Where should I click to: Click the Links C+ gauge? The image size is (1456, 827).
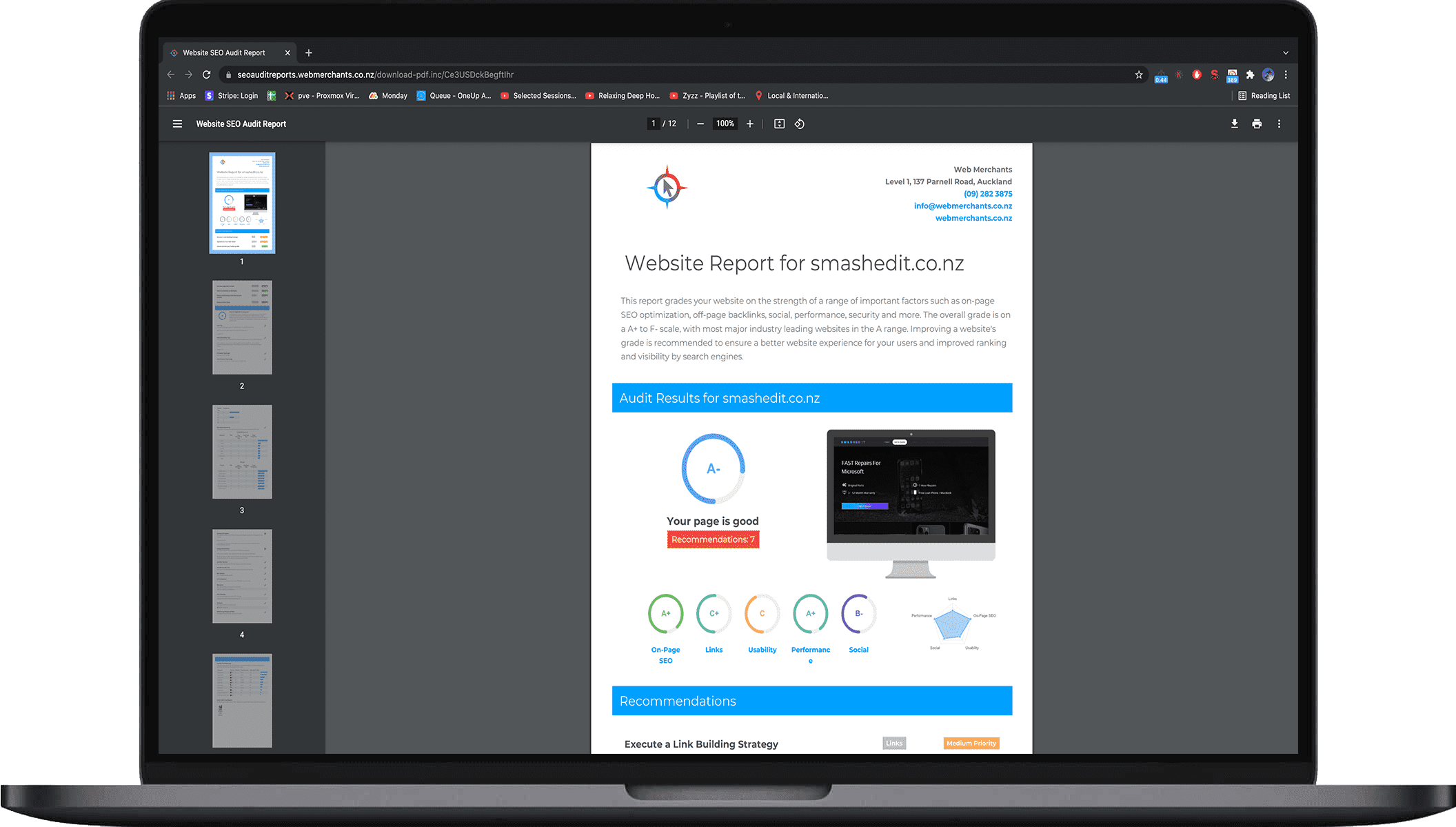[x=714, y=614]
